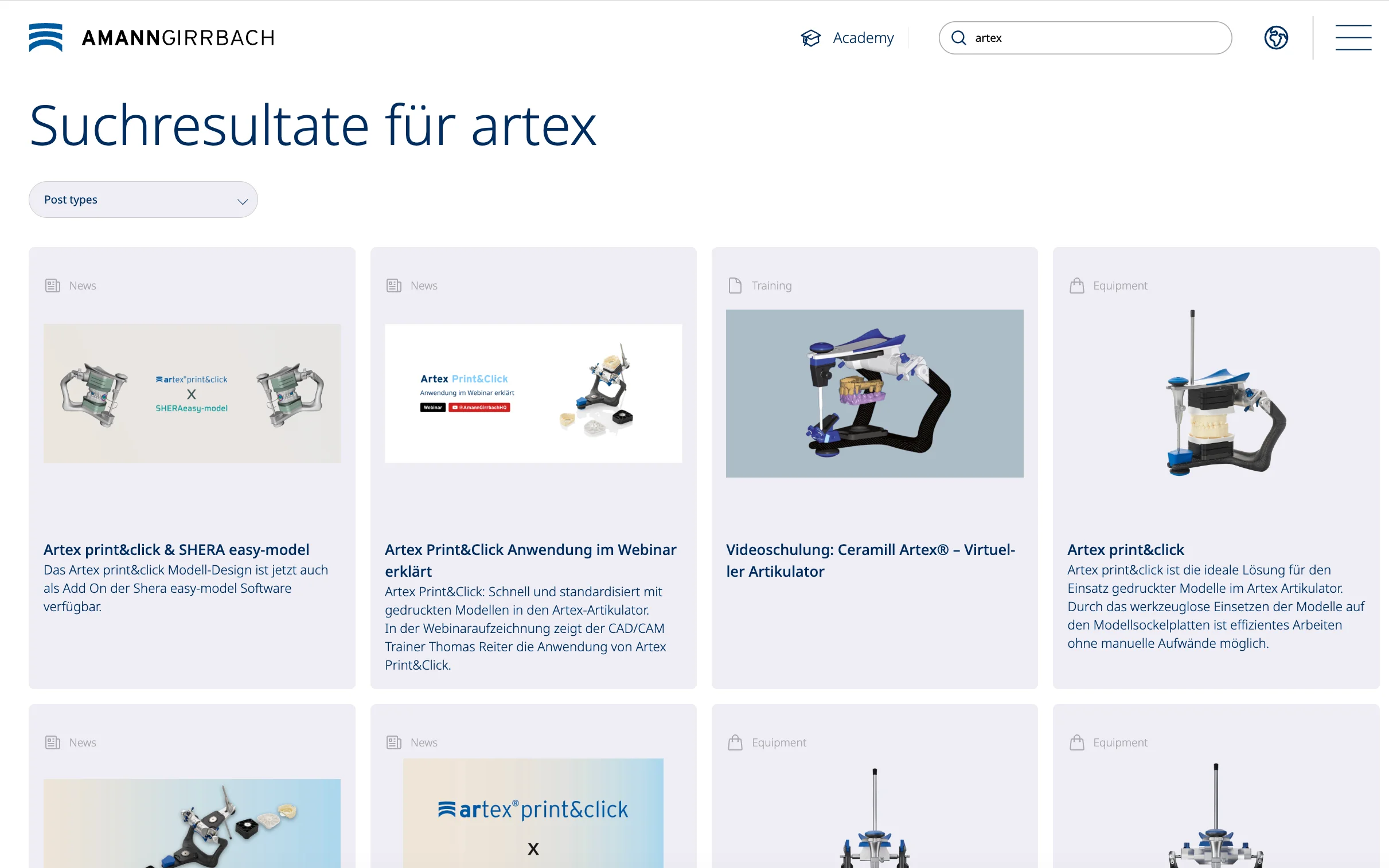Viewport: 1389px width, 868px height.
Task: Click the News label on SHERA easy-model card
Action: pyautogui.click(x=83, y=286)
